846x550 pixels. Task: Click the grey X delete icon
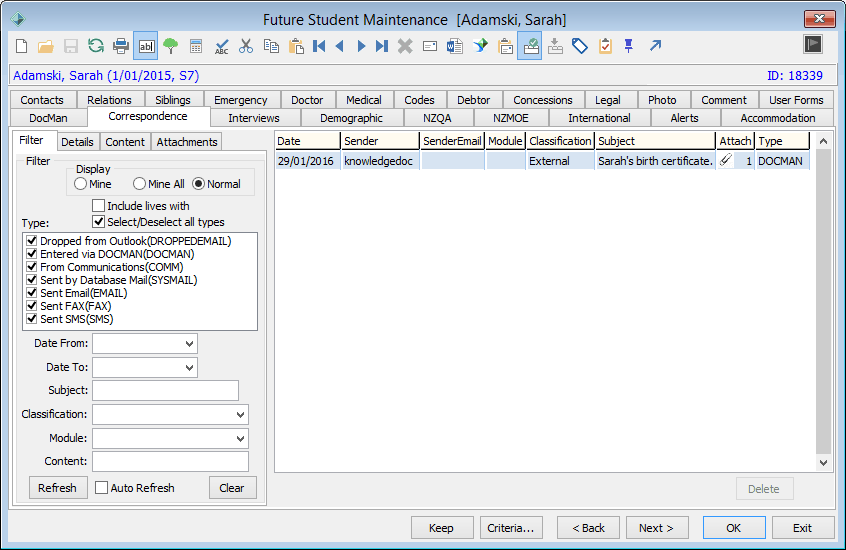(x=405, y=46)
